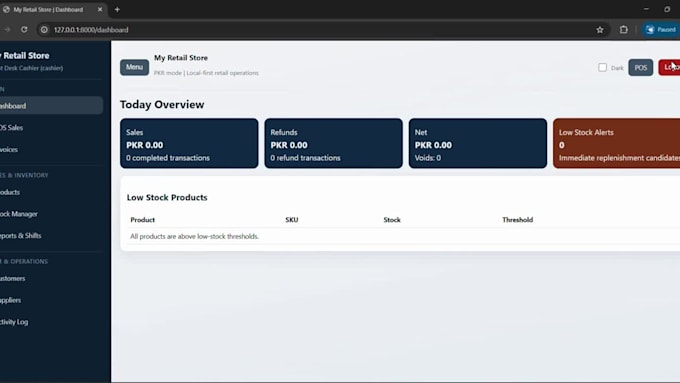680x383 pixels.
Task: Open a new browser tab with plus icon
Action: pyautogui.click(x=117, y=9)
